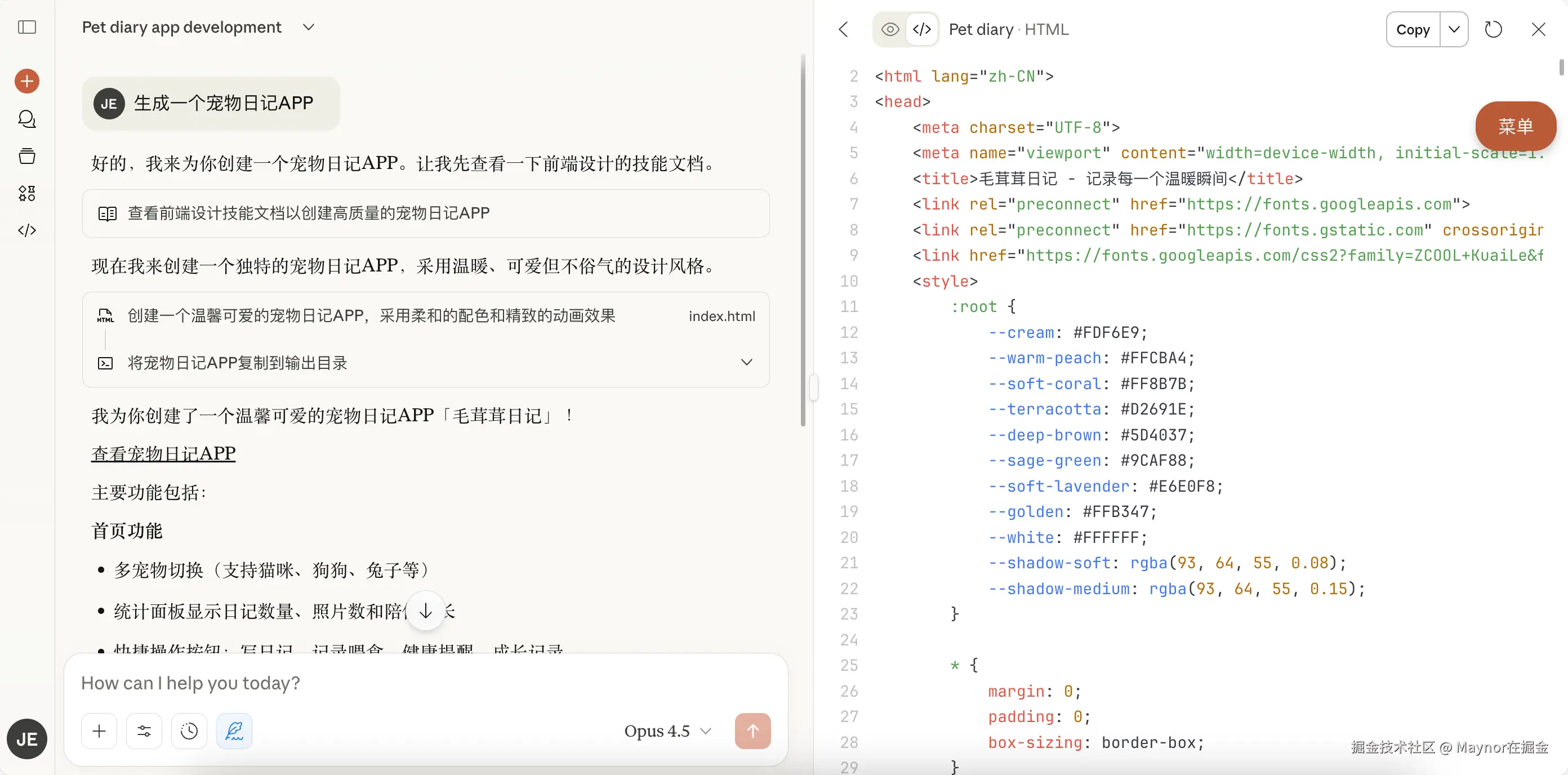Open the artifacts icon in sidebar
1568x775 pixels.
[x=27, y=194]
